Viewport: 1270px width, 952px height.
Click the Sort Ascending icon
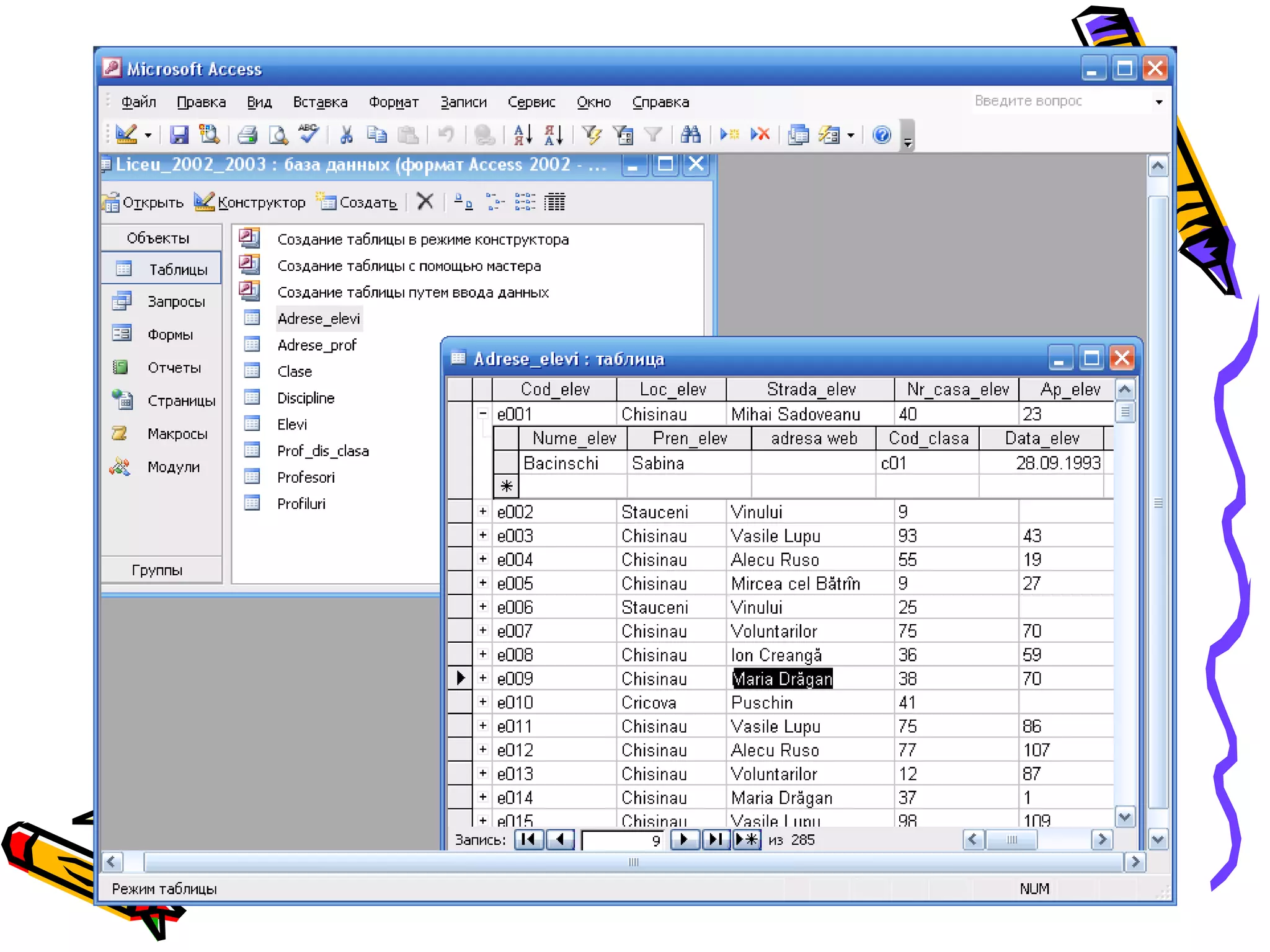[523, 134]
